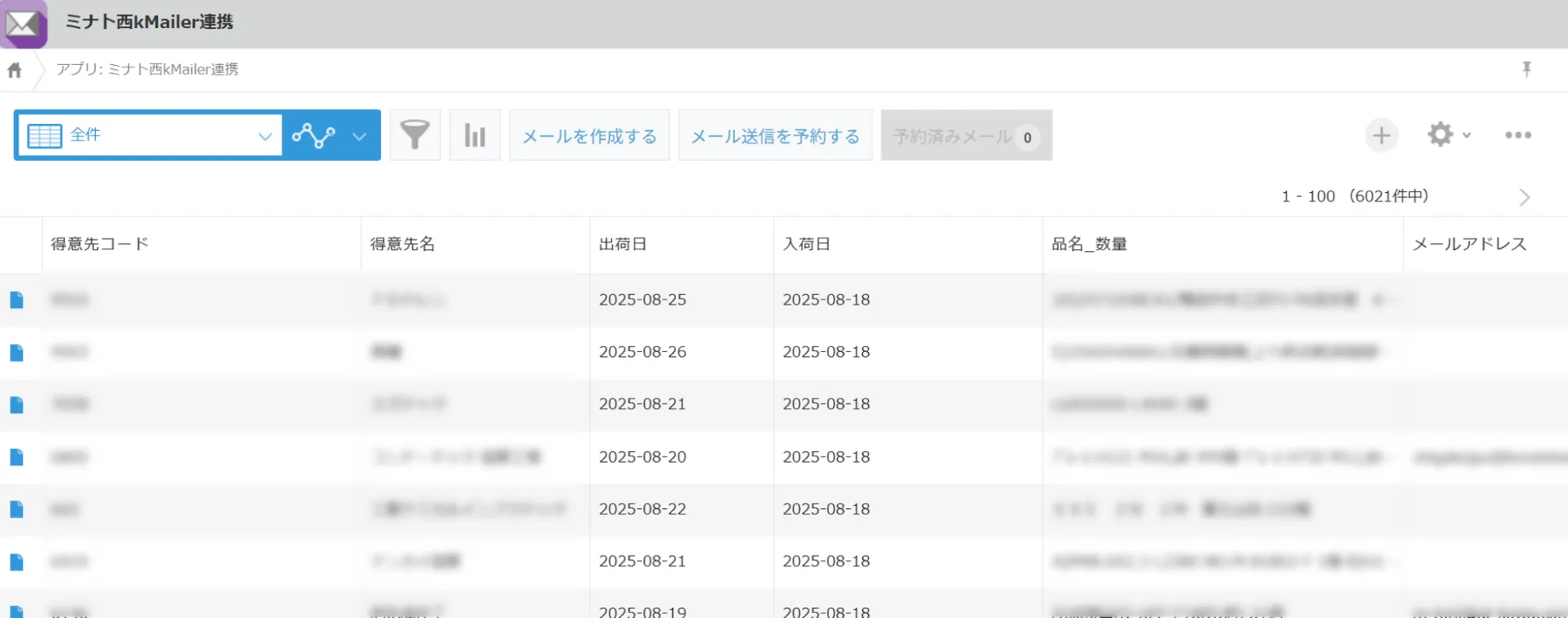This screenshot has height=618, width=1568.
Task: Click the メールを作成する button
Action: tap(589, 136)
